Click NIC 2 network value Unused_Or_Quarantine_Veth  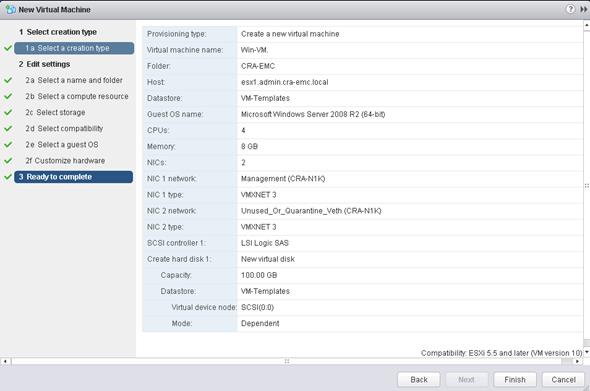point(311,211)
